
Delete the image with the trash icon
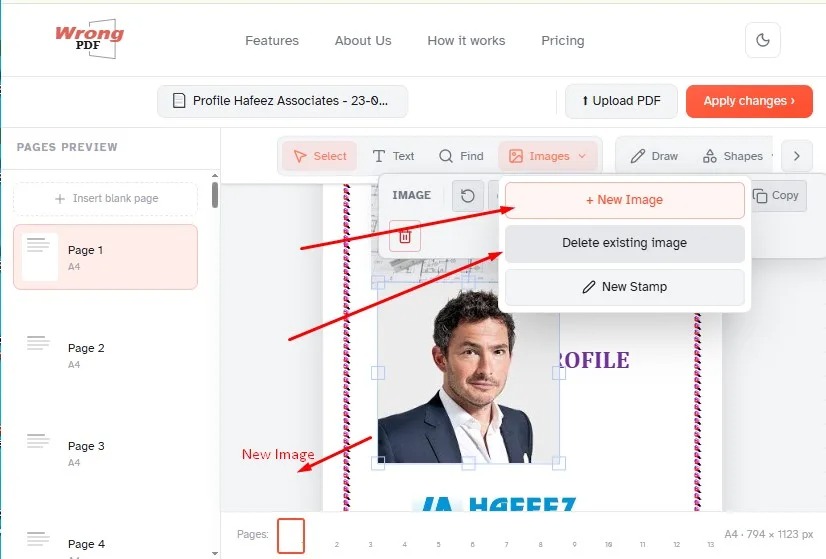405,236
